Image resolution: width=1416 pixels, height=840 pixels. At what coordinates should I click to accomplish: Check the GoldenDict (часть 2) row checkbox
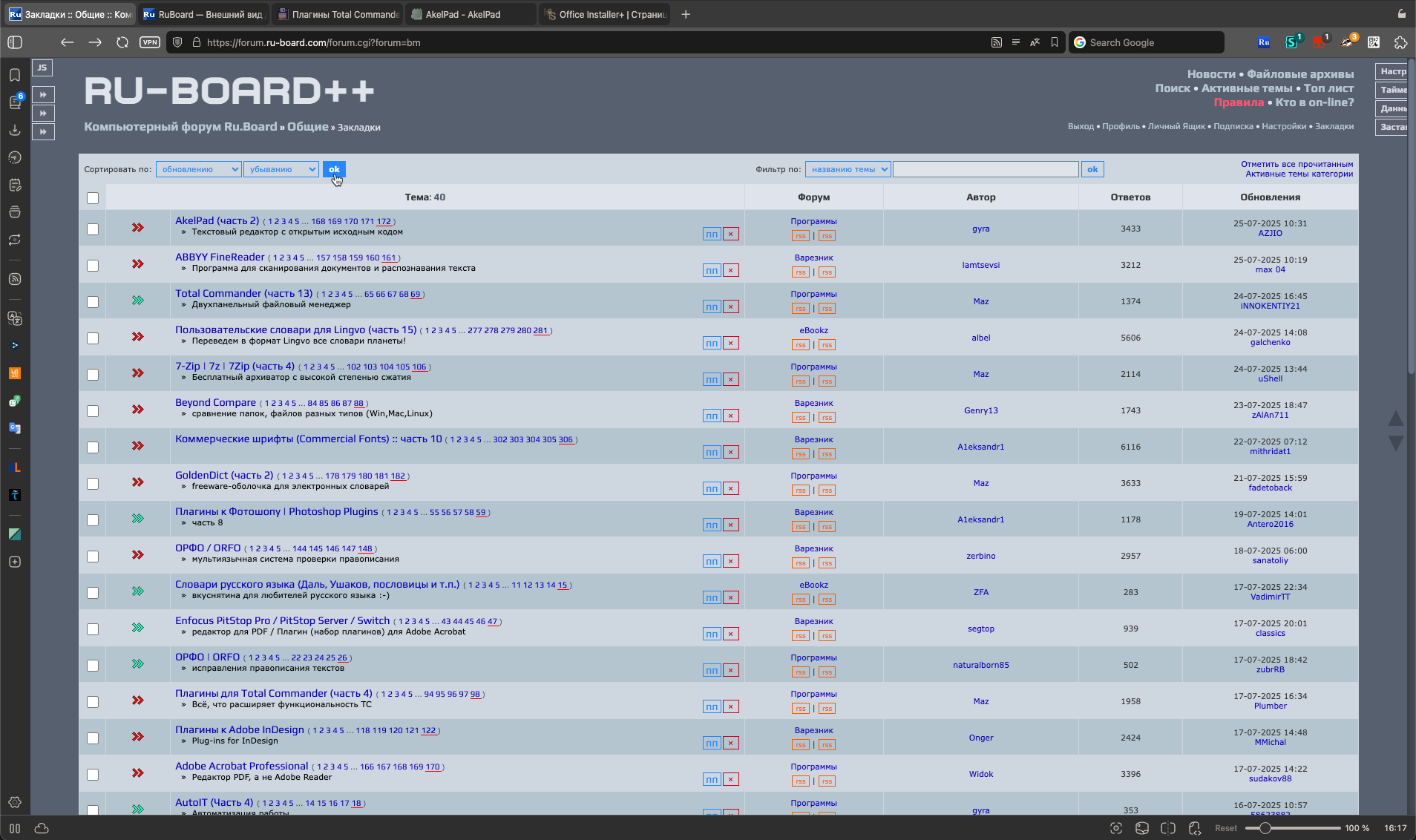click(93, 484)
